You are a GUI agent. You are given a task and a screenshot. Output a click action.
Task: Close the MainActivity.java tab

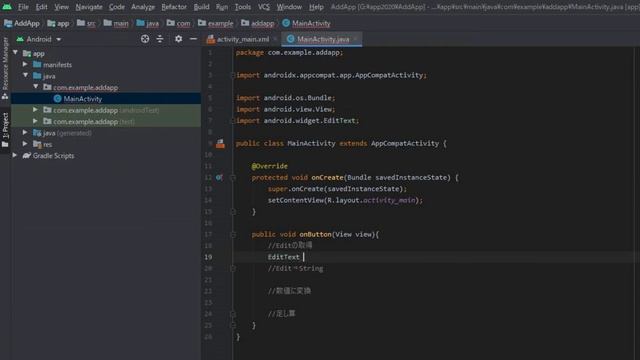[356, 39]
